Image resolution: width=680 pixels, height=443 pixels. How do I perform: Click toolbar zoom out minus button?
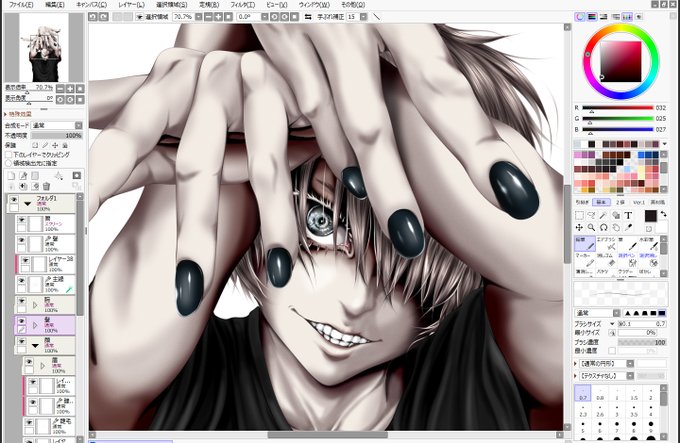[208, 16]
